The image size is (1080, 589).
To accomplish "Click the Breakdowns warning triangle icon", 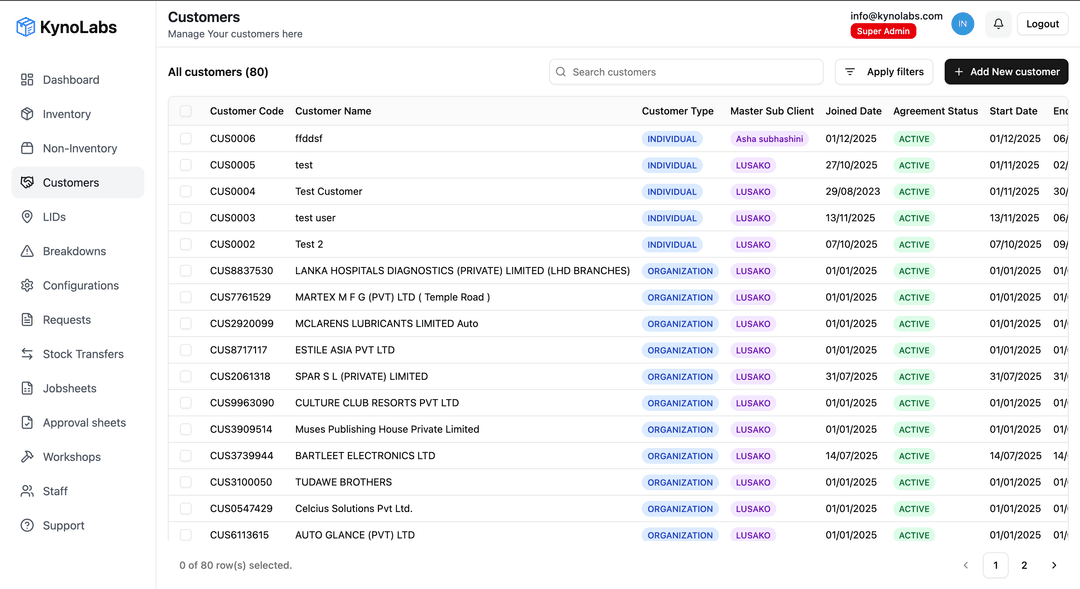I will (x=27, y=251).
